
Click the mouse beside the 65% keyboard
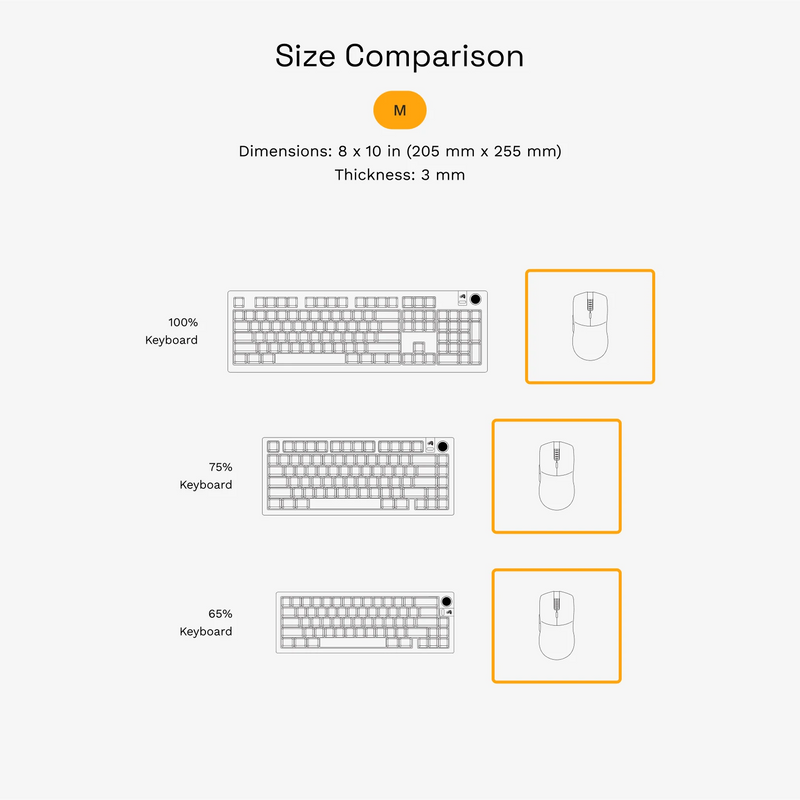click(x=556, y=626)
